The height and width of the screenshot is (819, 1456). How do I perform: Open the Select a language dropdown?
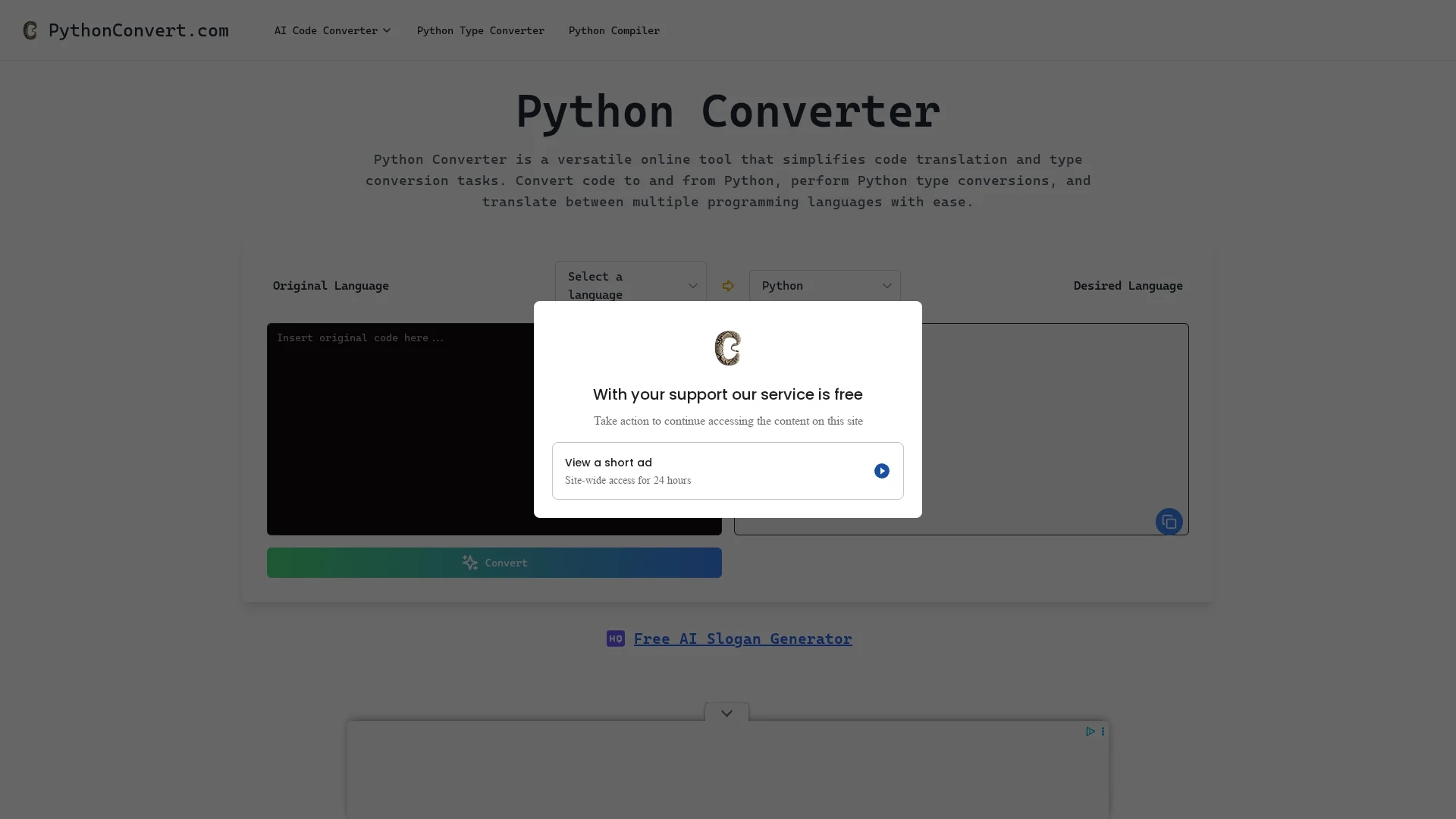tap(630, 285)
